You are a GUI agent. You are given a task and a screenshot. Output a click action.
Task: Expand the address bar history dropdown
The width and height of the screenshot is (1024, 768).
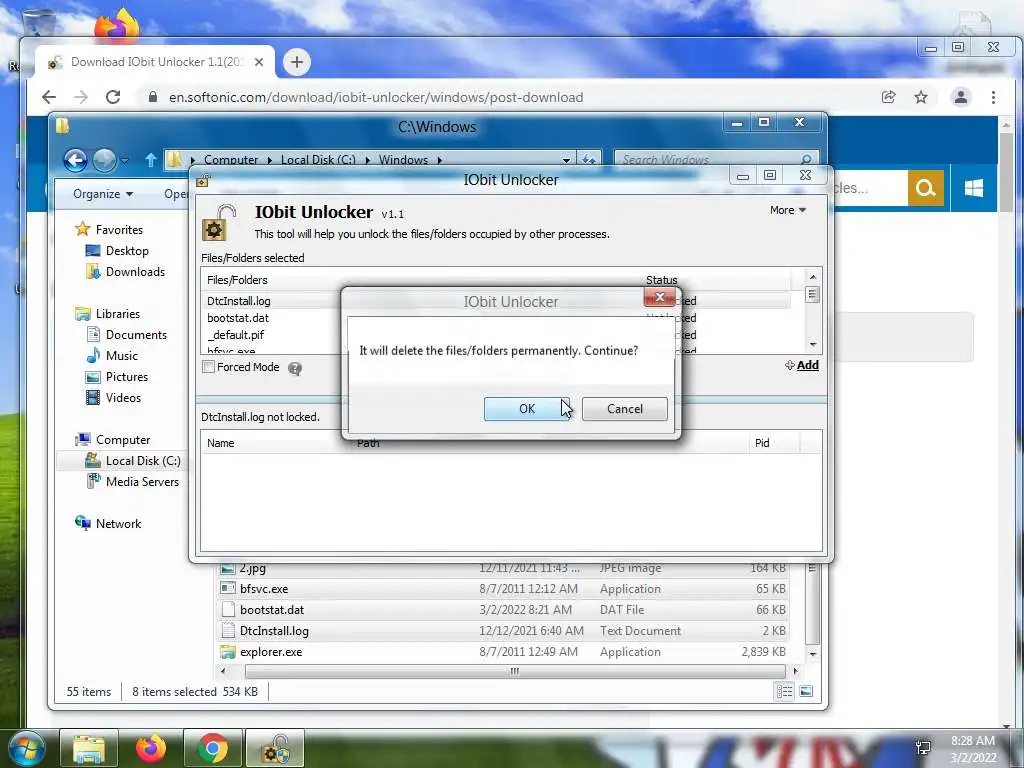(566, 160)
